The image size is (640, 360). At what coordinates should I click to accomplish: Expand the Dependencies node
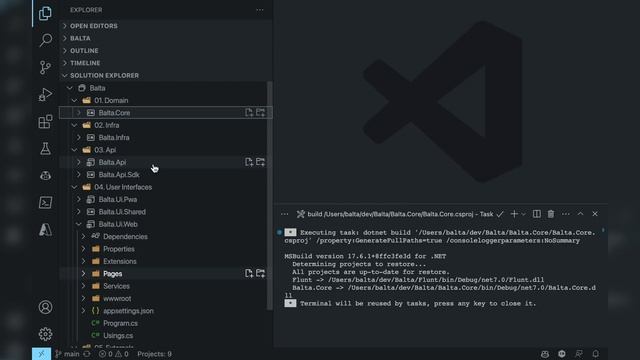pos(84,237)
